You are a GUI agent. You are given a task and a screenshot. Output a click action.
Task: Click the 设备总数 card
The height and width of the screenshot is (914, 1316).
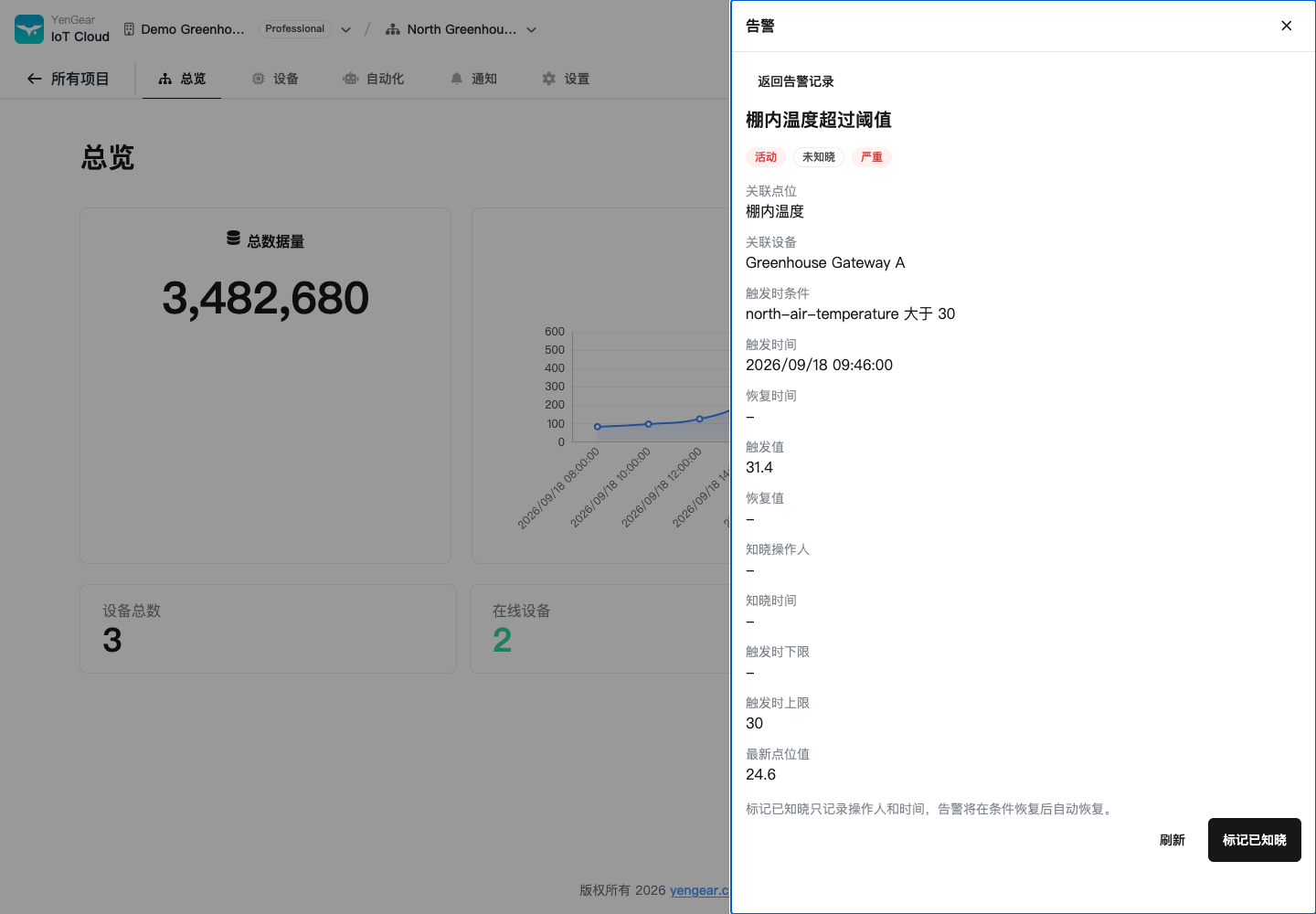click(x=268, y=629)
